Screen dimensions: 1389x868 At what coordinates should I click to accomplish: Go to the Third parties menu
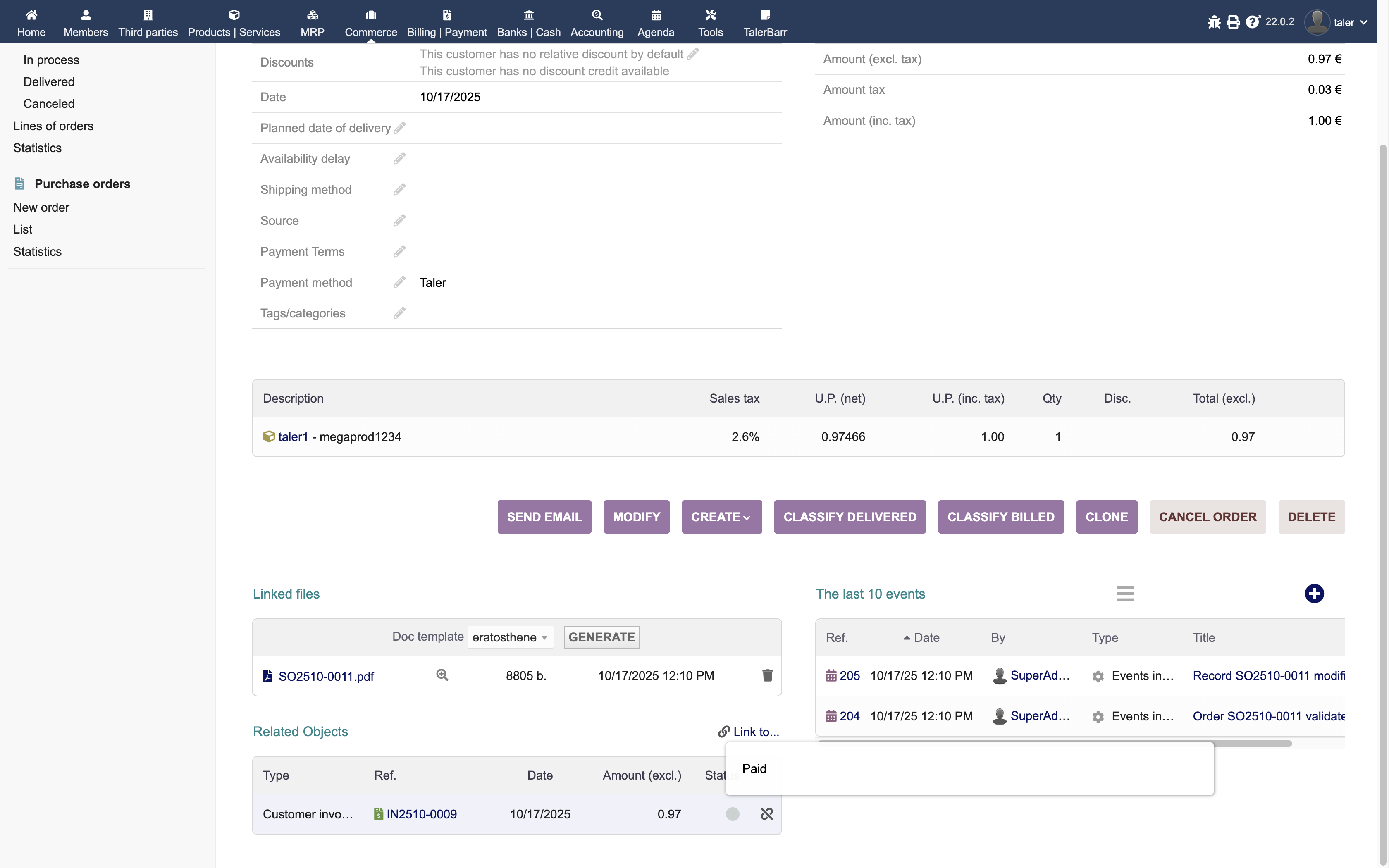(x=148, y=23)
